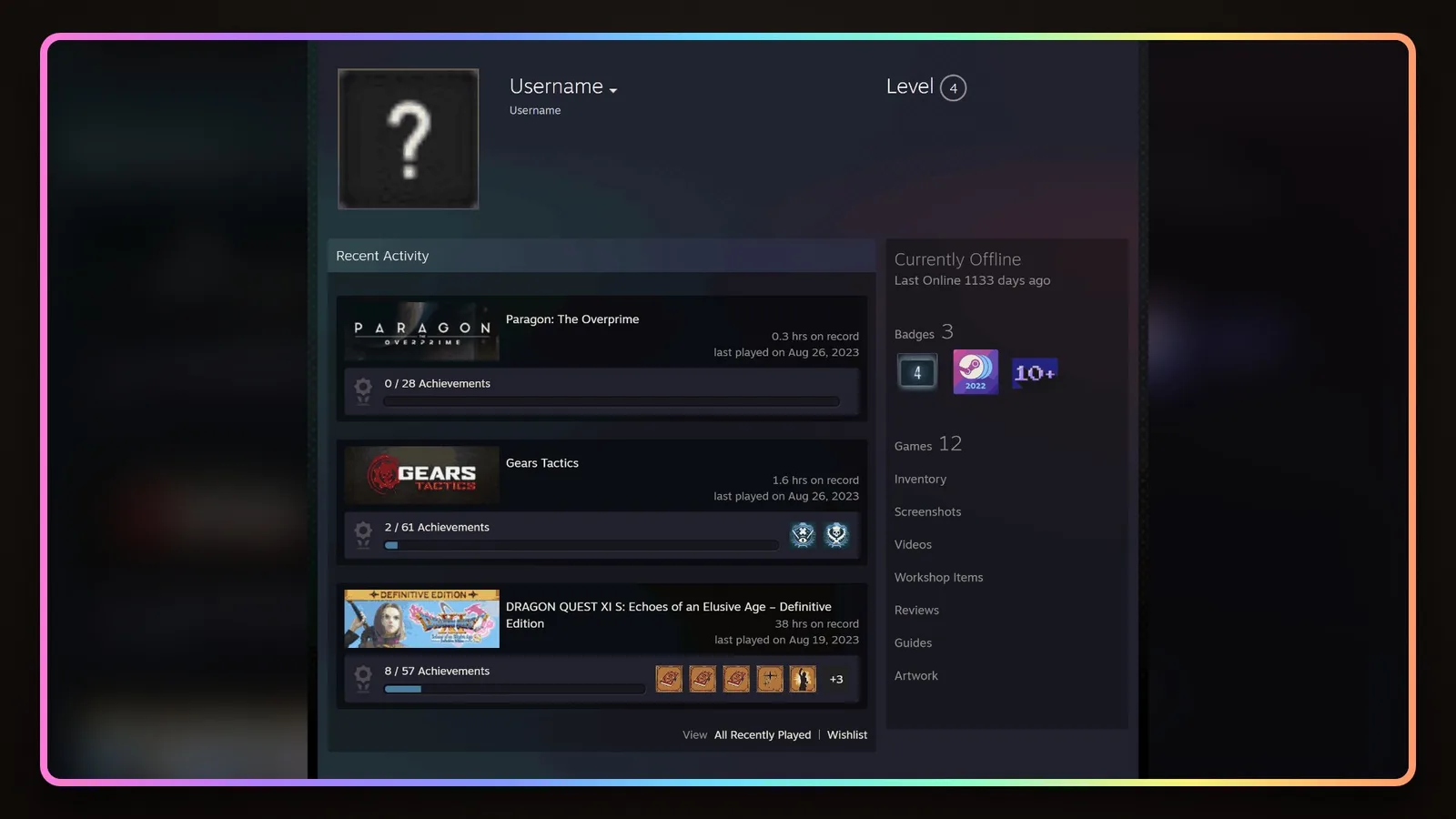The image size is (1456, 819).
Task: Click the Dragon Quest achievements trophy icon
Action: (363, 679)
